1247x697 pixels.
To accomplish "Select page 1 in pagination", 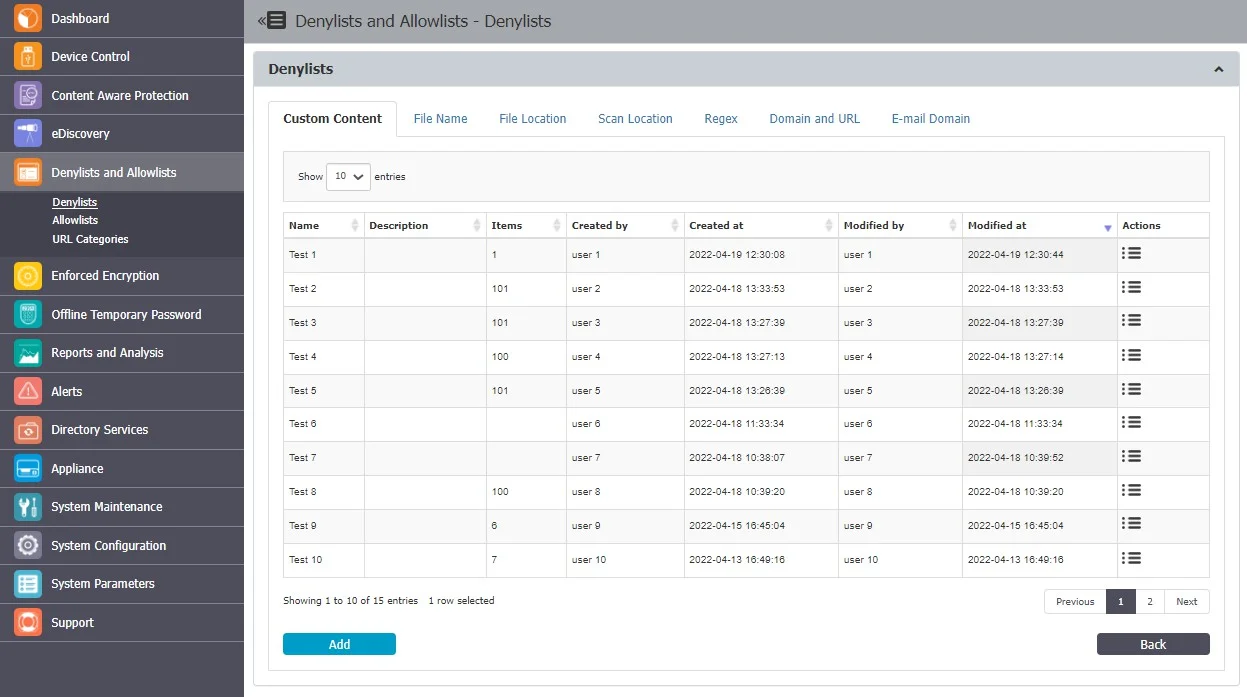I will click(x=1121, y=601).
